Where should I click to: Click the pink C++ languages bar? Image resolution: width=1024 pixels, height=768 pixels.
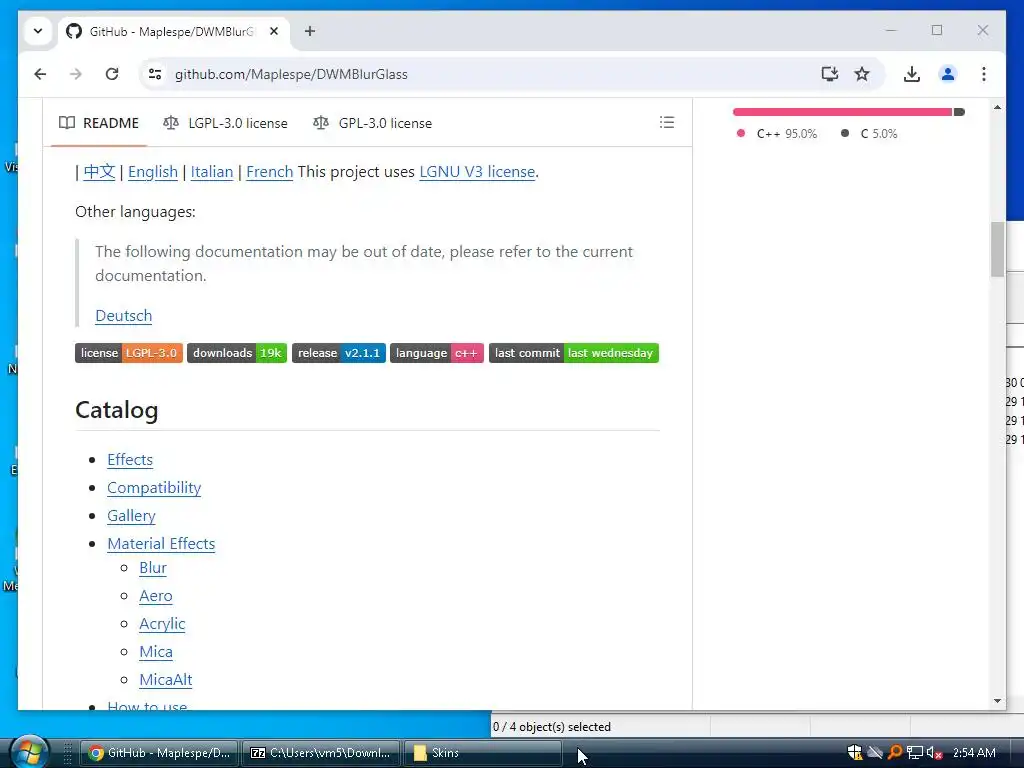[842, 112]
